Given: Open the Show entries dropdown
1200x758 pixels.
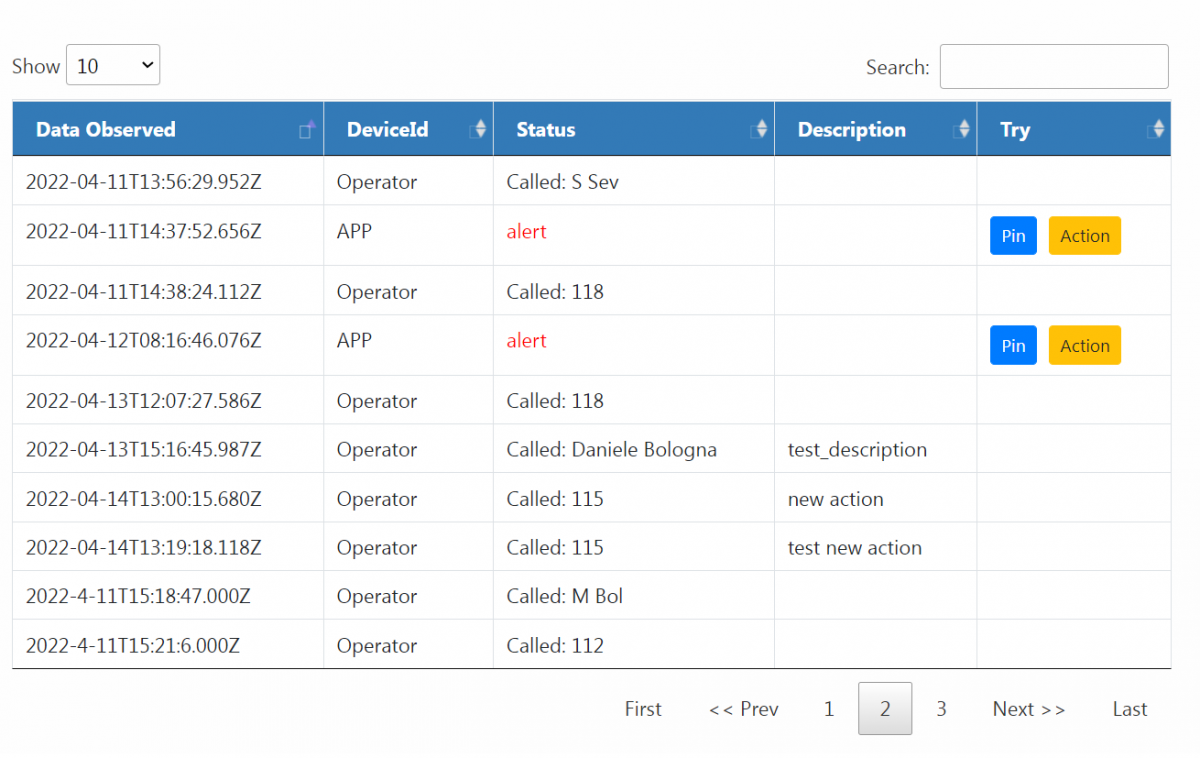Looking at the screenshot, I should pyautogui.click(x=113, y=66).
